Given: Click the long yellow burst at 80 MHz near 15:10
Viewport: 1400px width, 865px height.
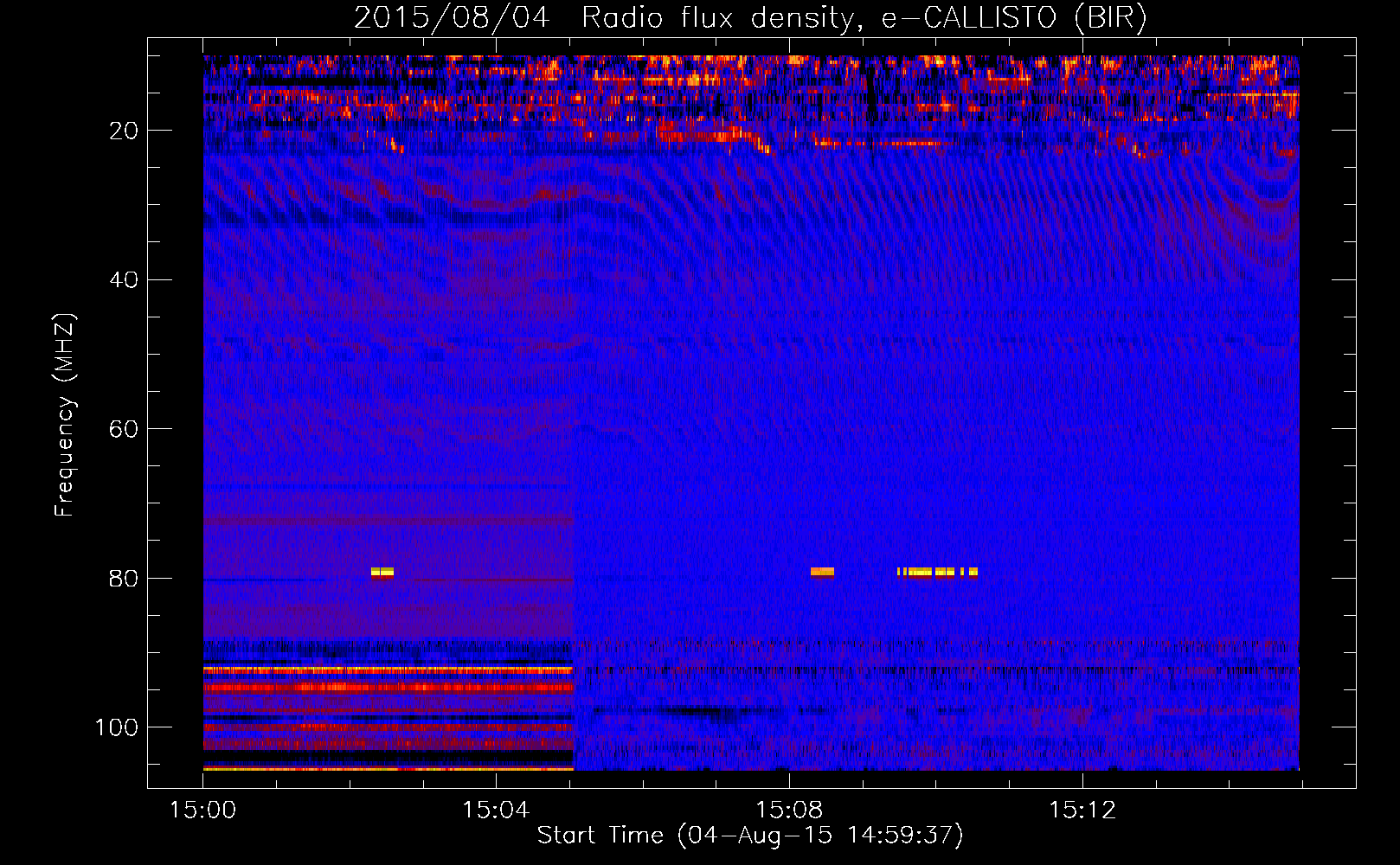Looking at the screenshot, I should point(937,572).
